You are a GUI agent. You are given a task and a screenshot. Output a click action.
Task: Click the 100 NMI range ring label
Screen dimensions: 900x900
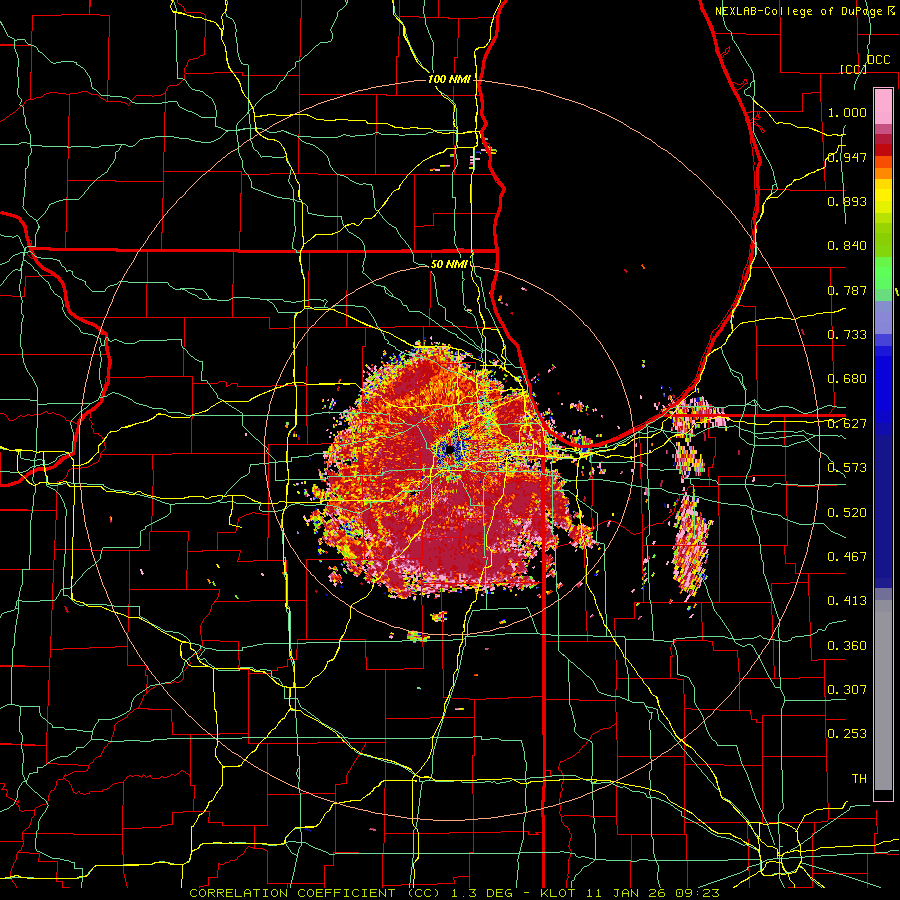tap(449, 79)
